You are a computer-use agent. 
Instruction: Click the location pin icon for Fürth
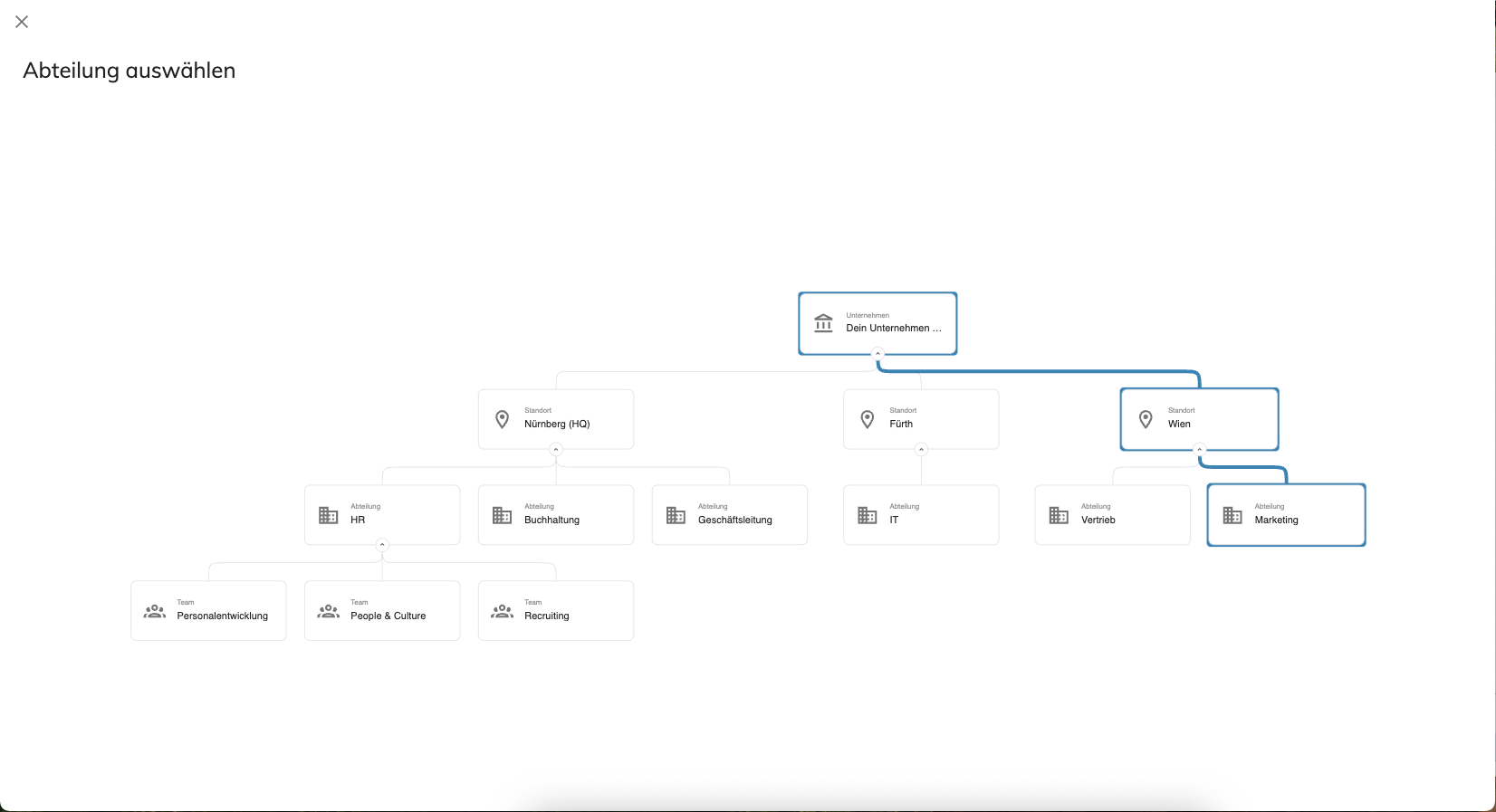867,419
